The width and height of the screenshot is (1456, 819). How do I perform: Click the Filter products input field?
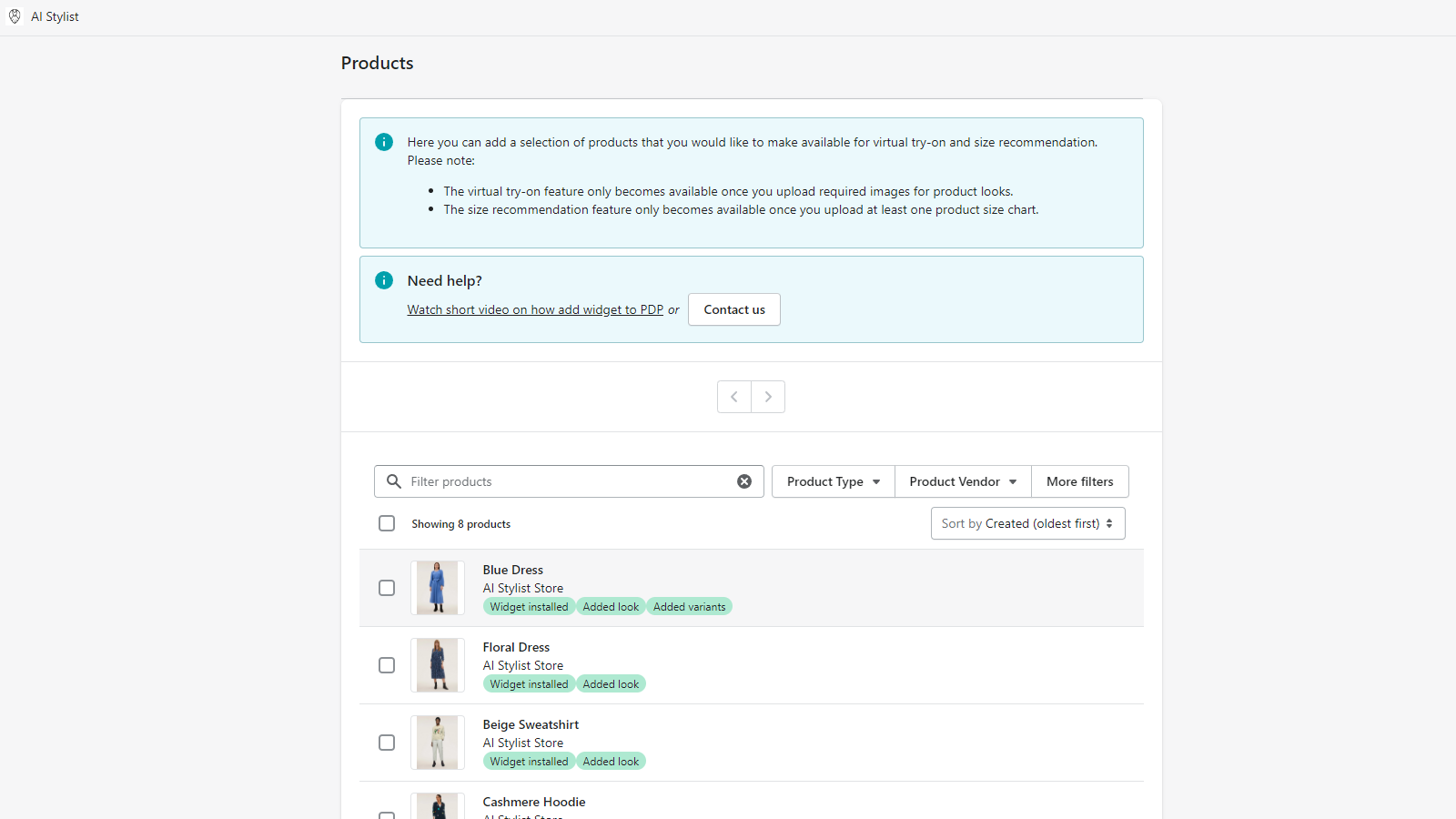(x=546, y=481)
